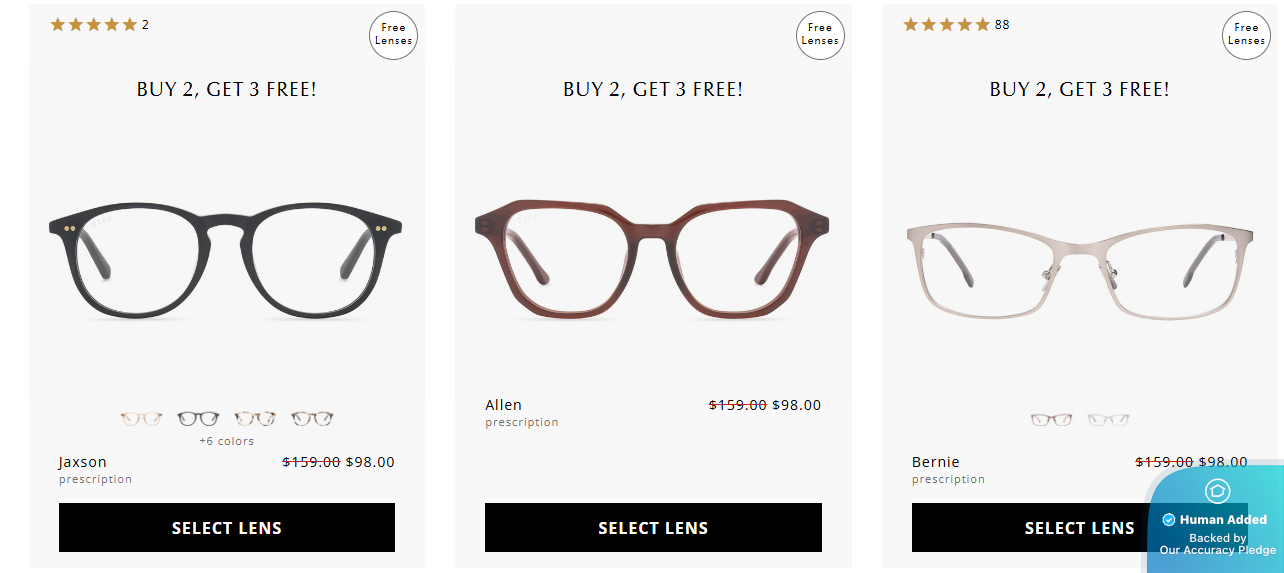The image size is (1284, 573).
Task: Open the Jaxson product name link
Action: (x=83, y=462)
